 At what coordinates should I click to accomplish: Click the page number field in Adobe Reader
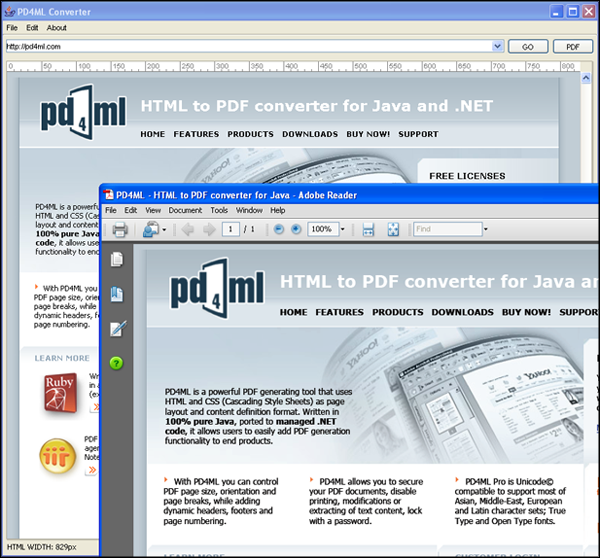(231, 229)
